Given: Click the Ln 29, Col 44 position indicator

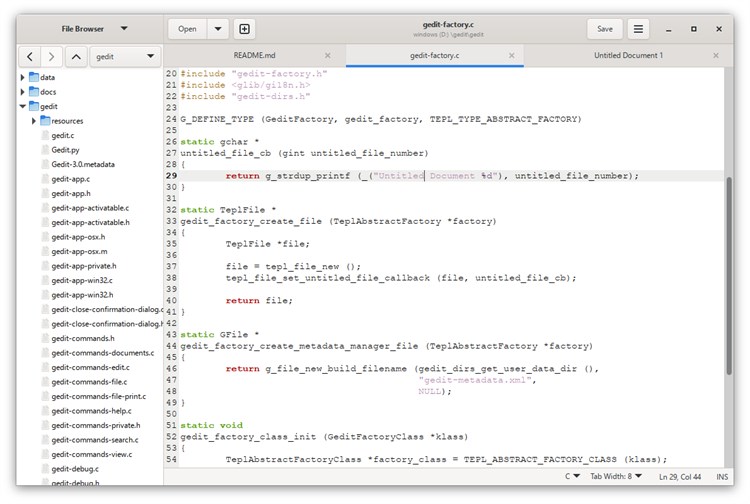Looking at the screenshot, I should click(680, 477).
